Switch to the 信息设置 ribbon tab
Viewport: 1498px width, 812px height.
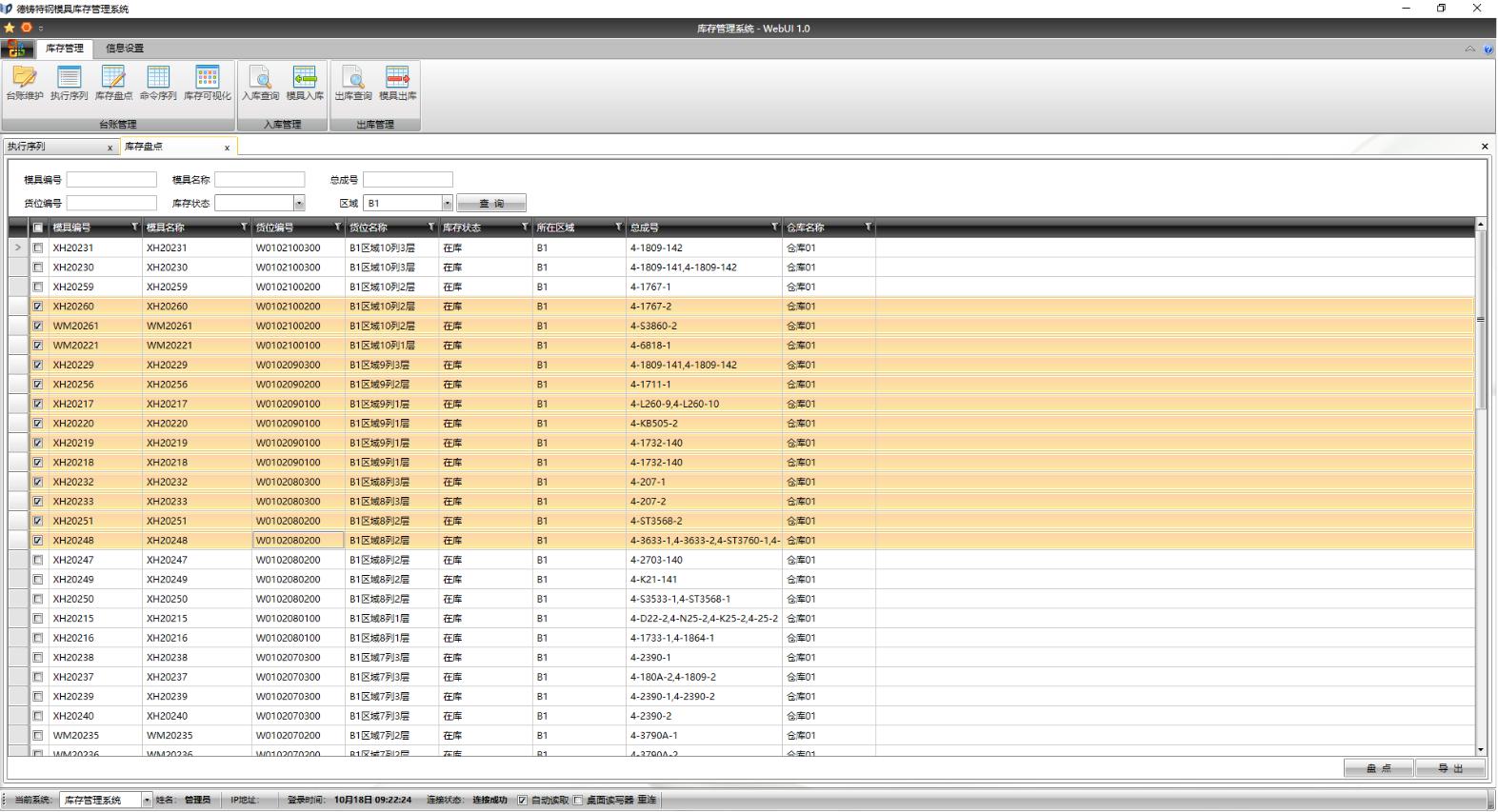[x=125, y=48]
